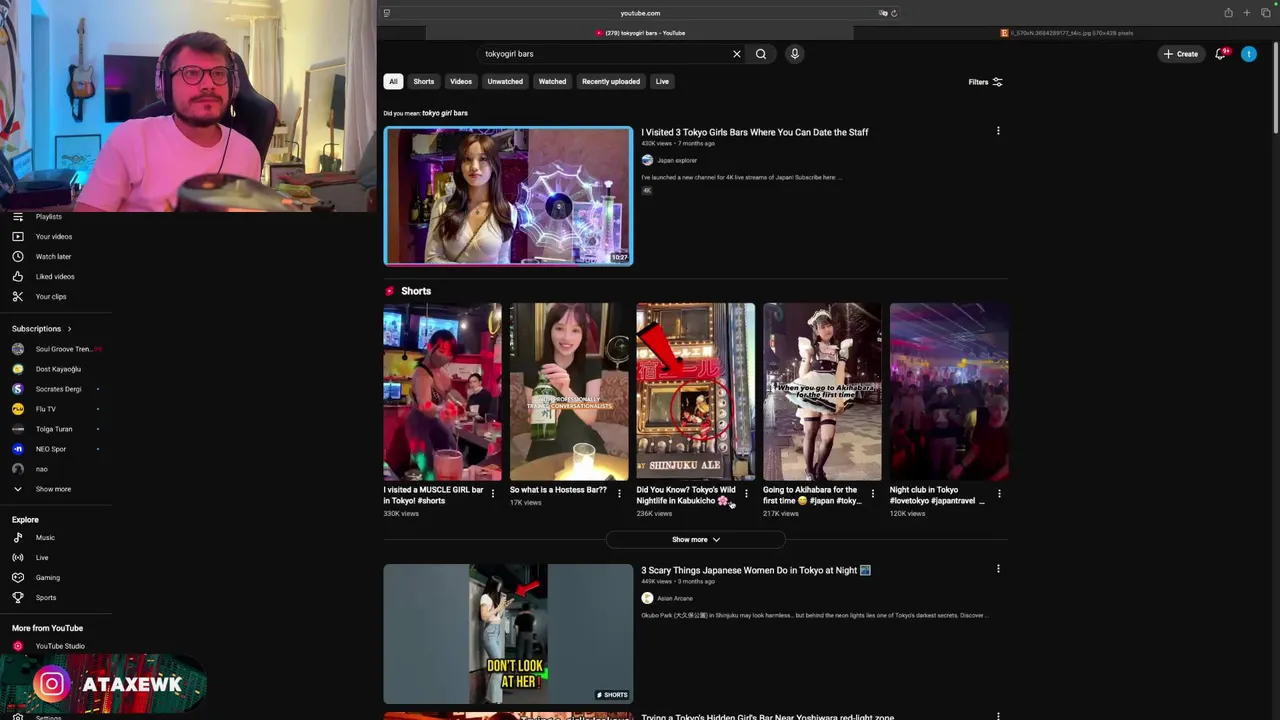1280x720 pixels.
Task: Open options menu for 3 Scary Things video
Action: (998, 569)
